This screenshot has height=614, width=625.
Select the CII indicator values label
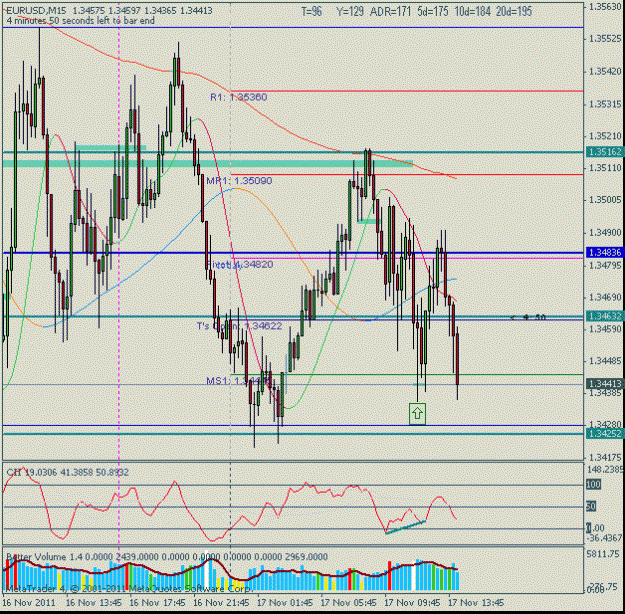coord(67,472)
